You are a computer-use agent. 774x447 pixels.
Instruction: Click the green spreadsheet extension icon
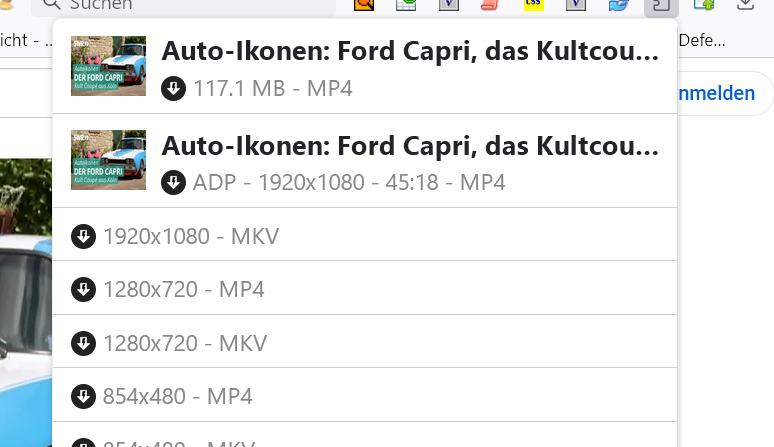pos(407,4)
